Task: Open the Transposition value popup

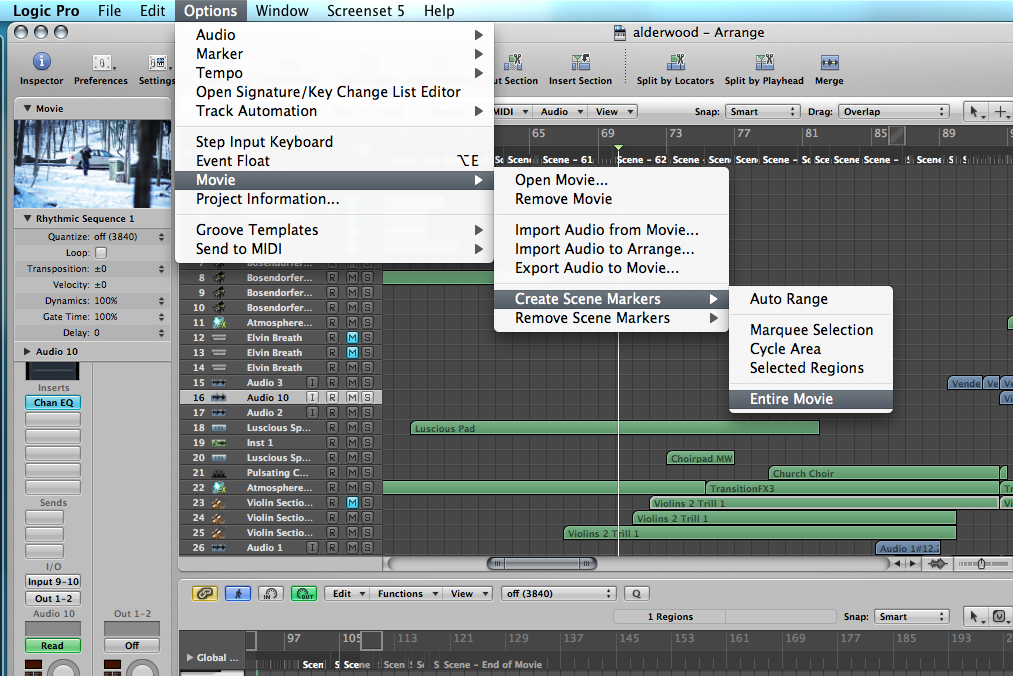Action: pyautogui.click(x=129, y=269)
